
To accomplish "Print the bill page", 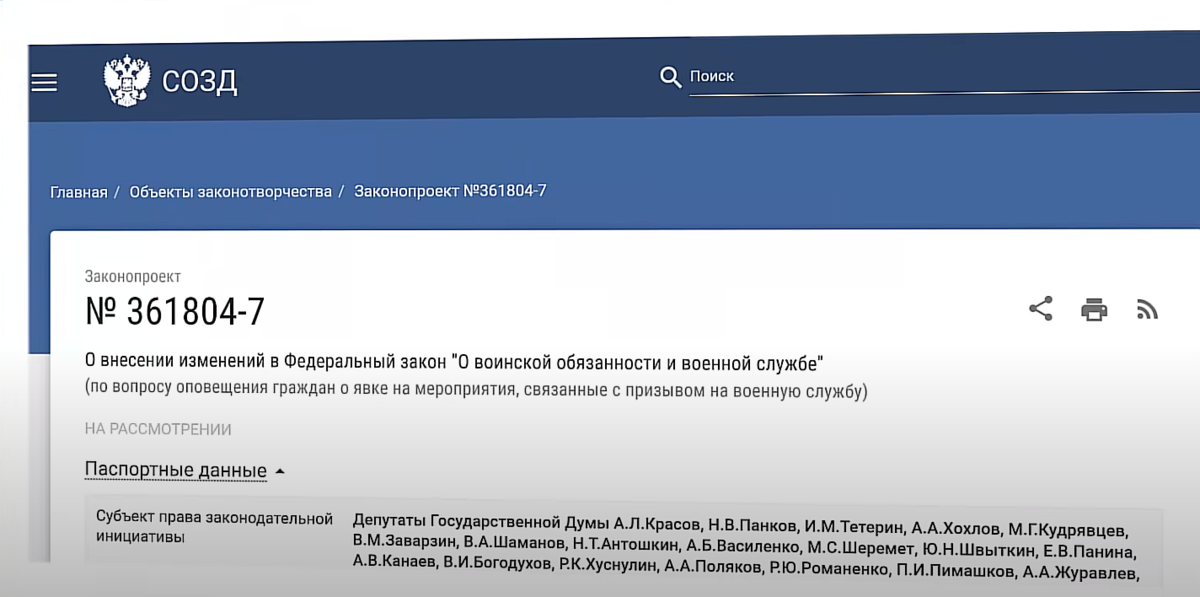I will 1094,310.
